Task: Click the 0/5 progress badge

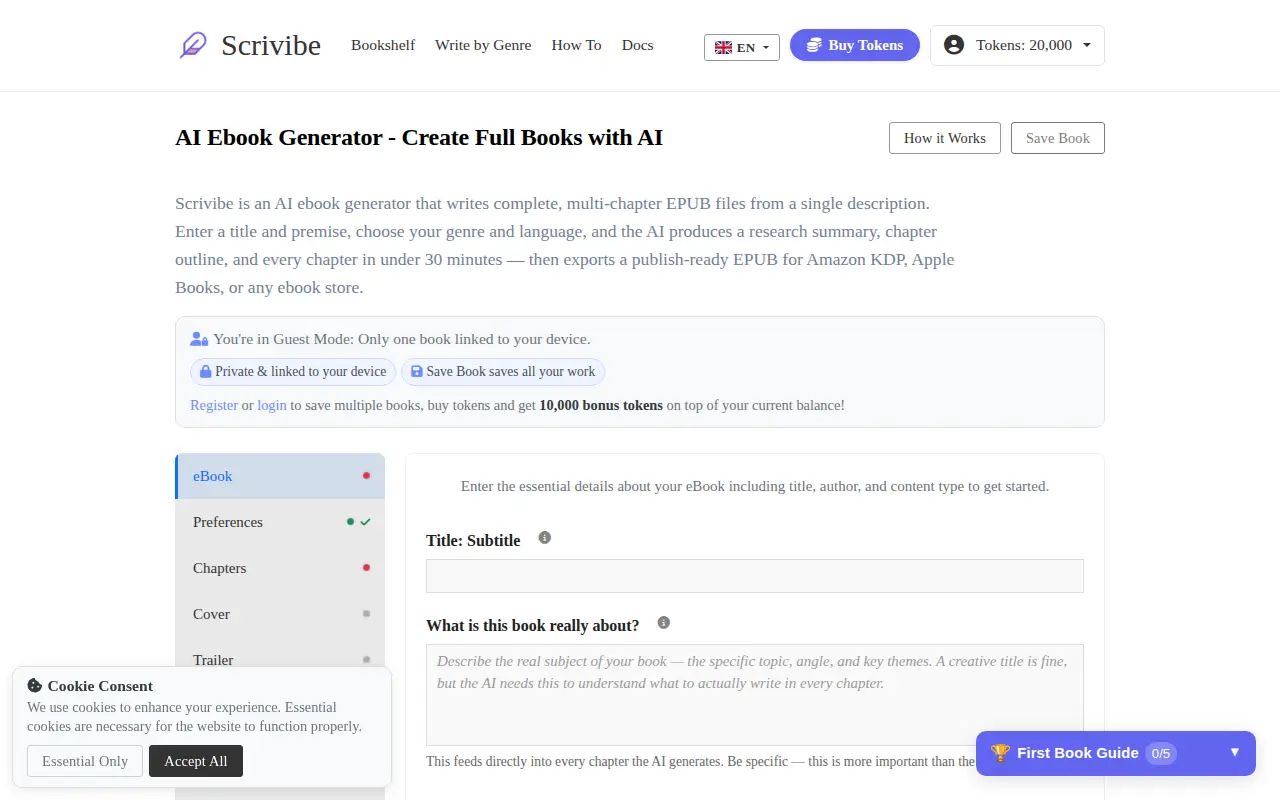Action: 1160,753
